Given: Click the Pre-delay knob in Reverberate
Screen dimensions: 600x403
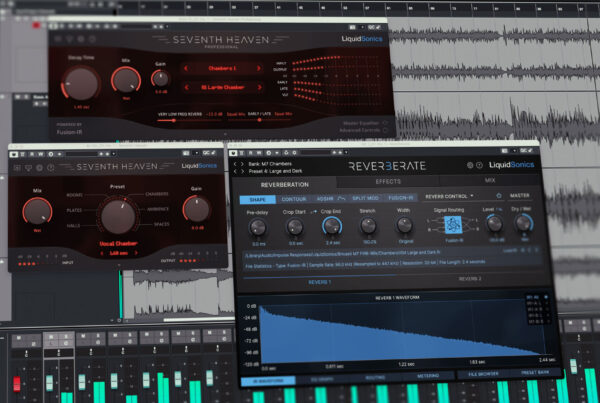Looking at the screenshot, I should point(258,228).
